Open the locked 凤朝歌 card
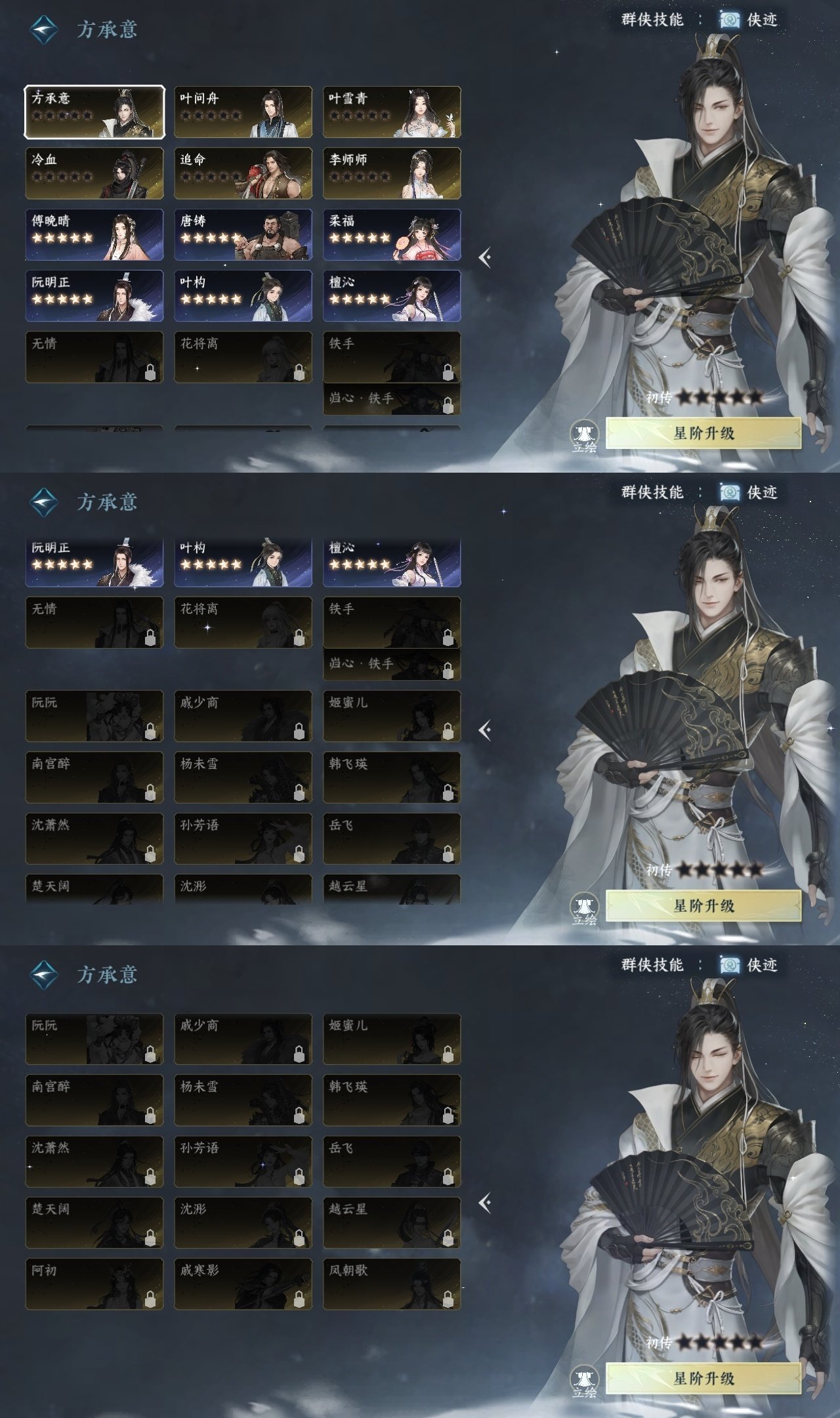The width and height of the screenshot is (840, 1418). [392, 1284]
